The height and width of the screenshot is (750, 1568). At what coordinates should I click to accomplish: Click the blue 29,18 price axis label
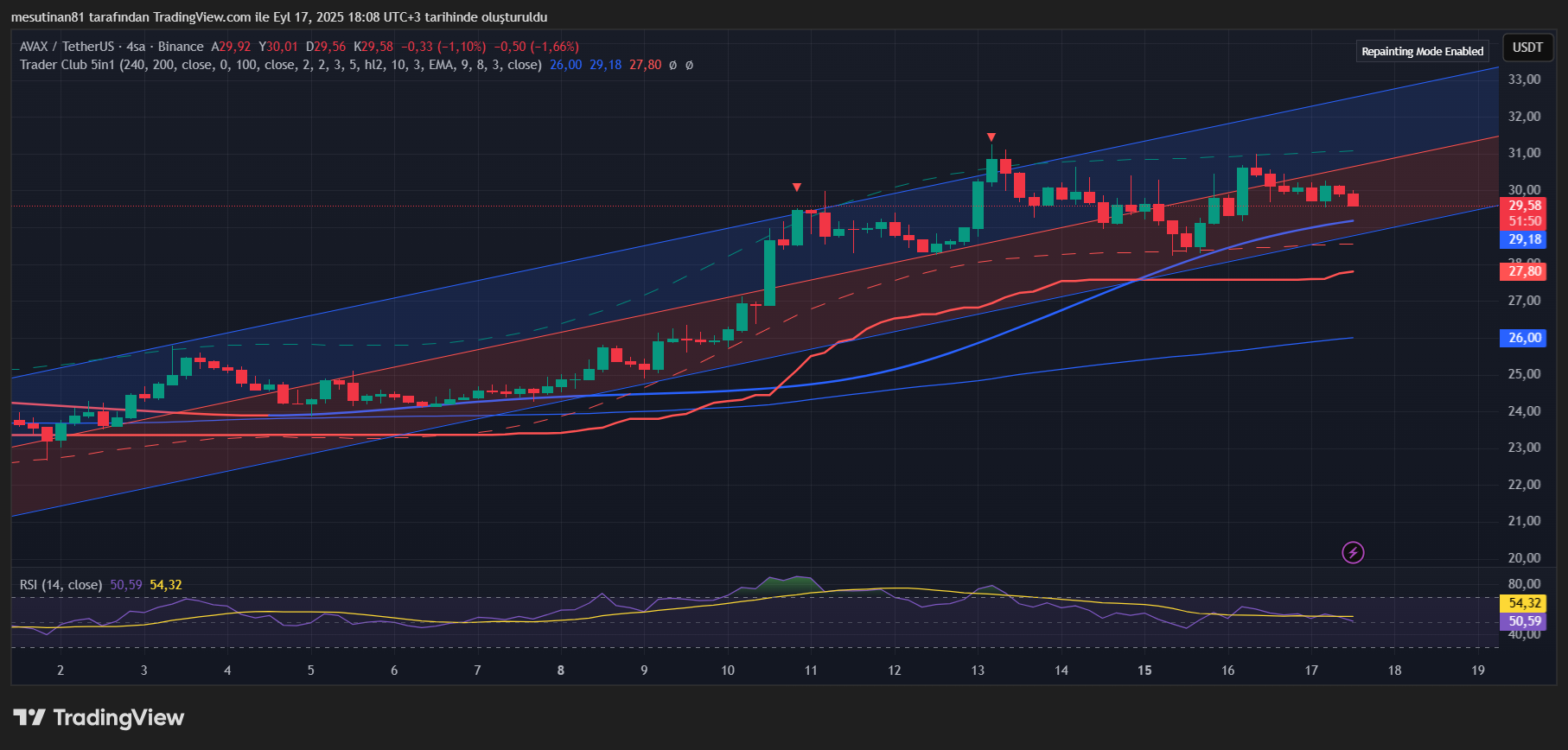[x=1525, y=240]
